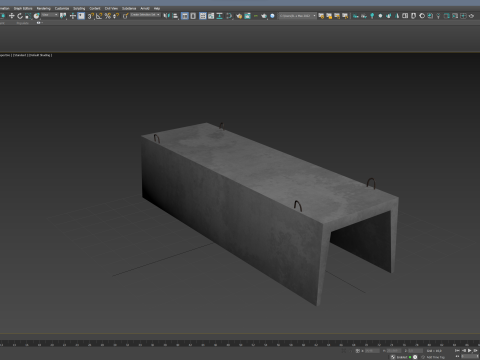Click the current frame number field
Image resolution: width=480 pixels, height=360 pixels.
click(470, 356)
